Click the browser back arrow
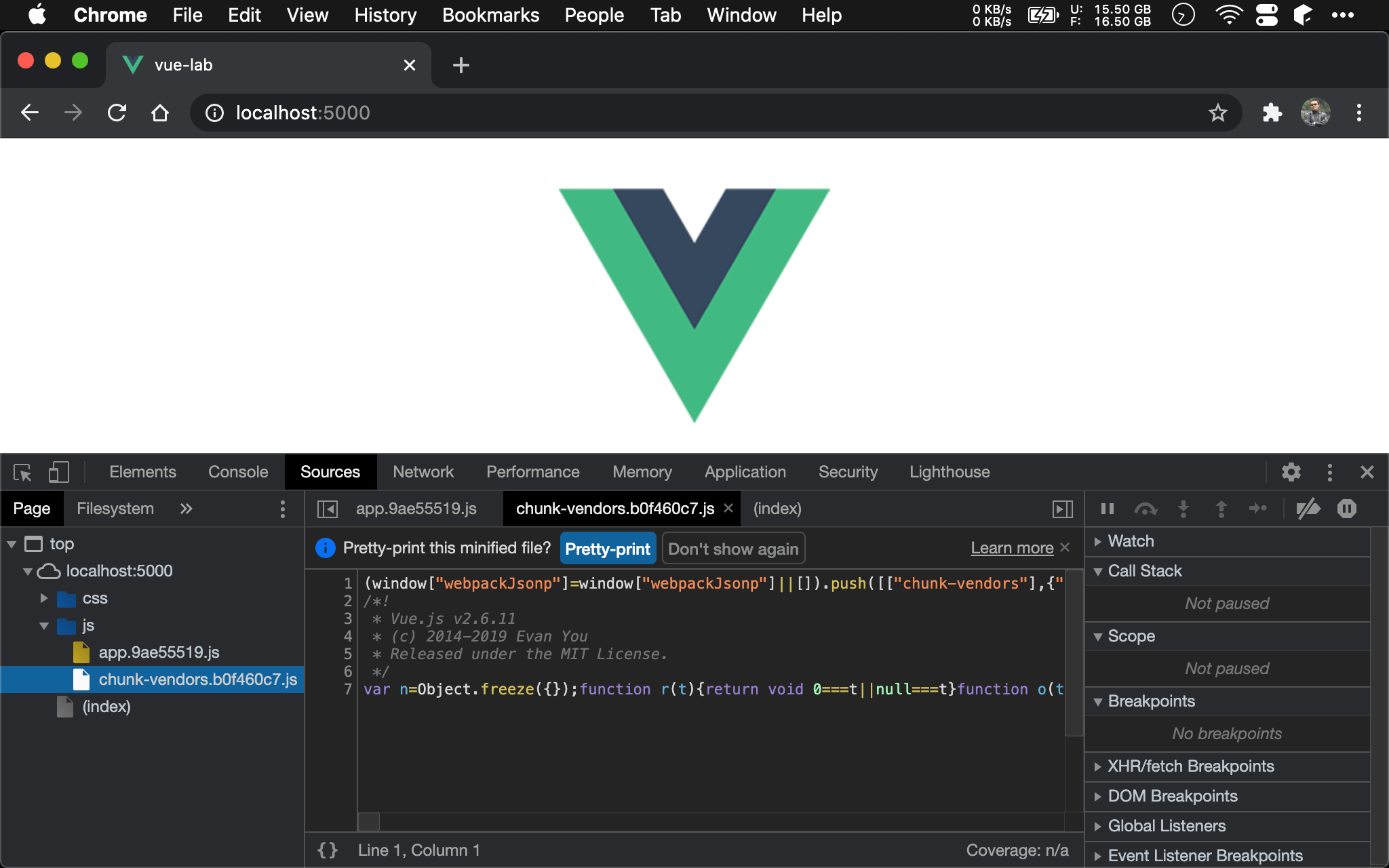 pyautogui.click(x=30, y=113)
